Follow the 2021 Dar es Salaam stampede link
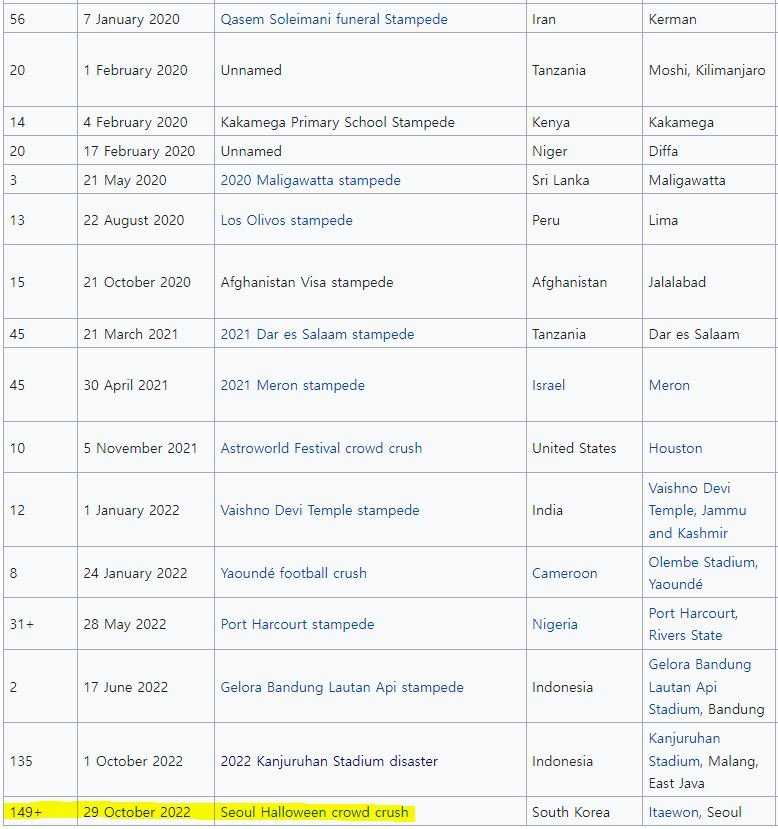This screenshot has height=829, width=778. [x=317, y=334]
